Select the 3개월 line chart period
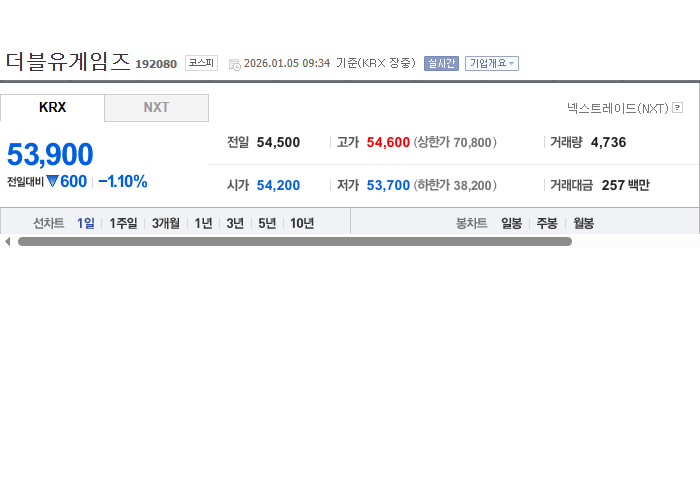 pos(166,223)
